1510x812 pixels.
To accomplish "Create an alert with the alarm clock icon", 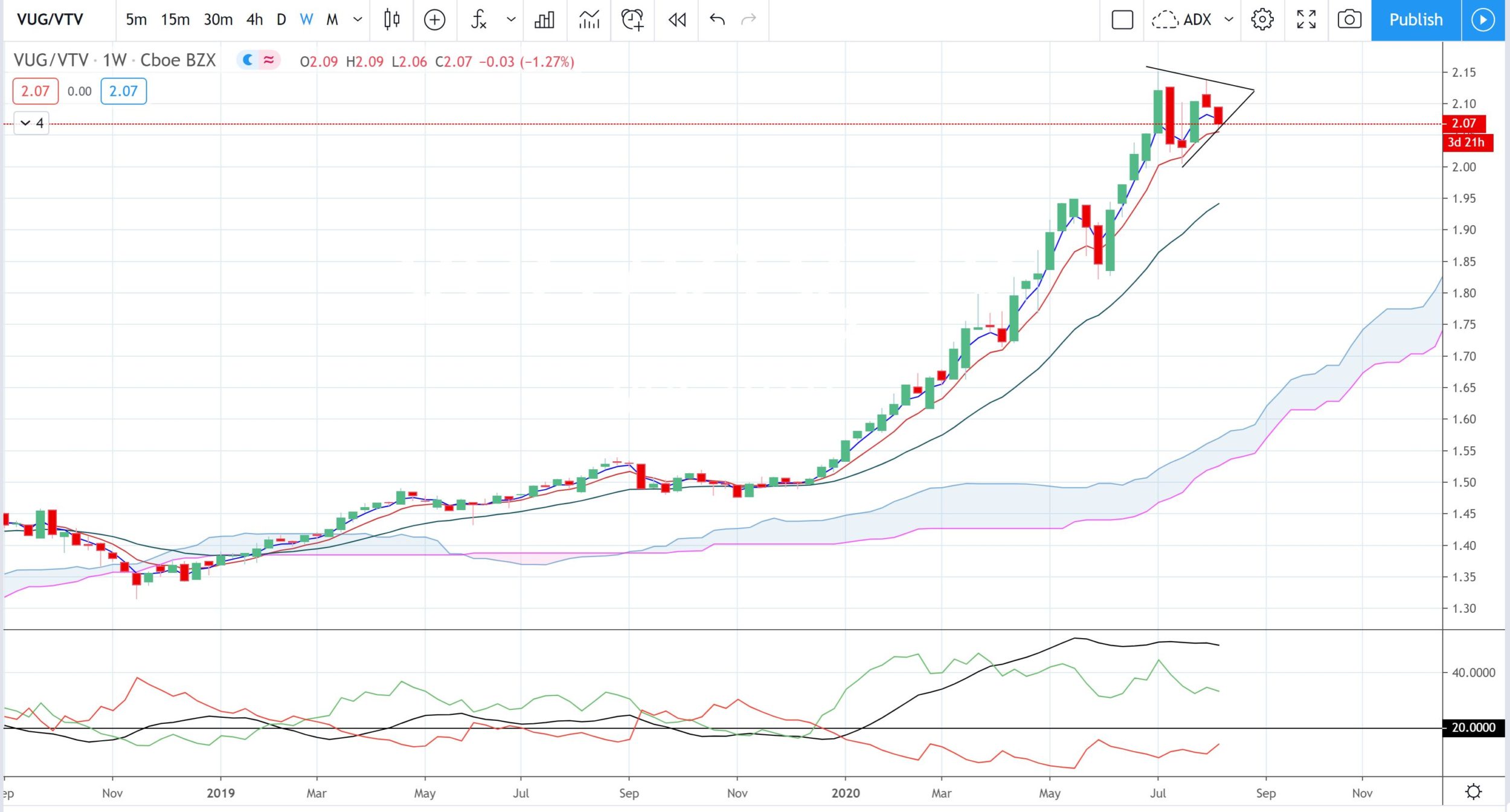I will [x=632, y=20].
